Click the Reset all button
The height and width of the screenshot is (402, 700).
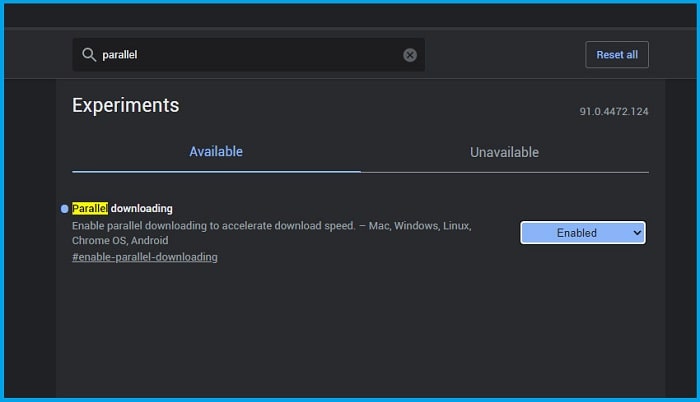tap(617, 54)
